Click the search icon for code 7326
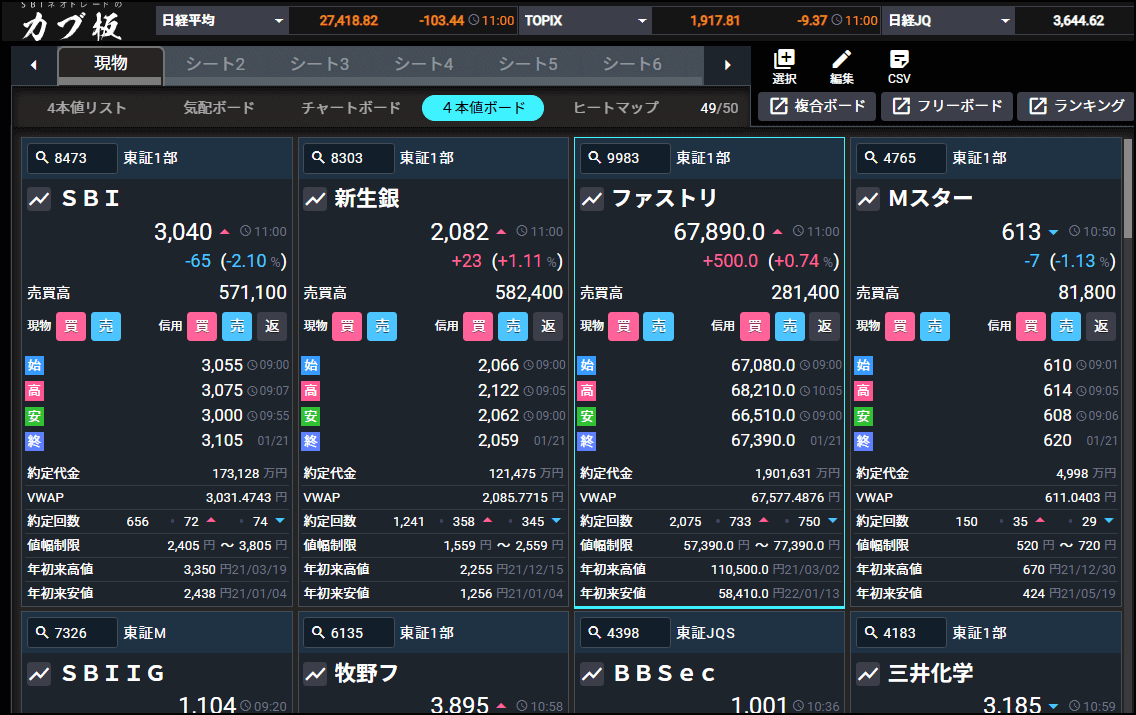This screenshot has height=715, width=1136. pyautogui.click(x=42, y=632)
